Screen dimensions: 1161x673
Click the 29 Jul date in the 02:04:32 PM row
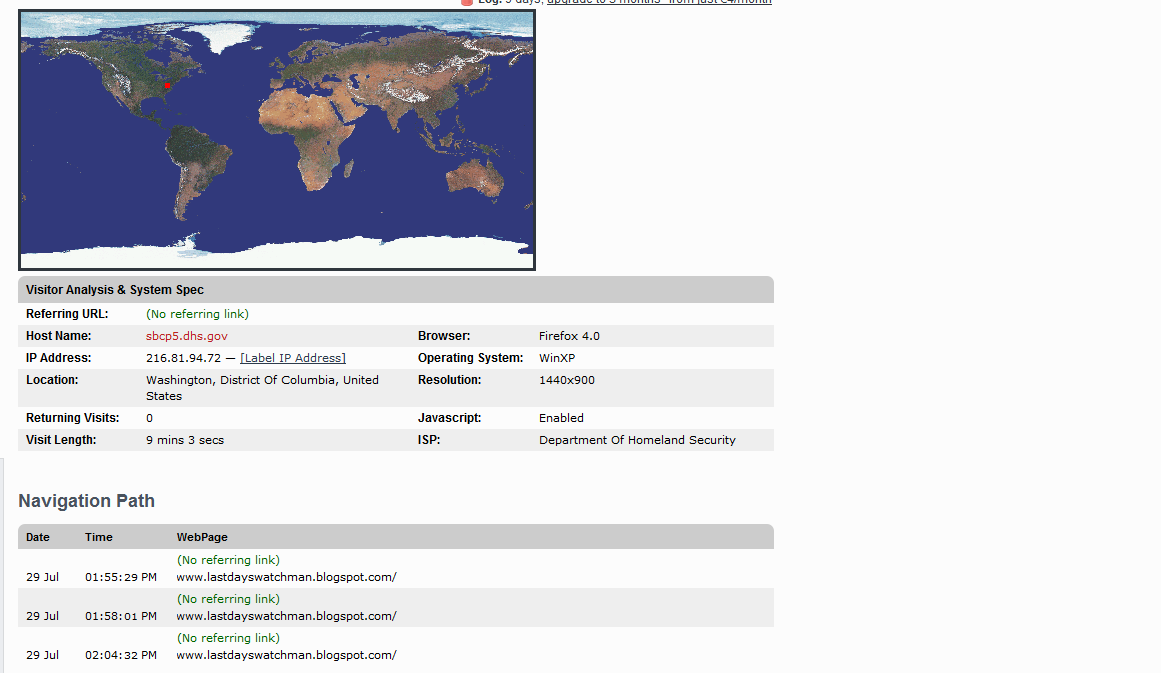point(42,656)
